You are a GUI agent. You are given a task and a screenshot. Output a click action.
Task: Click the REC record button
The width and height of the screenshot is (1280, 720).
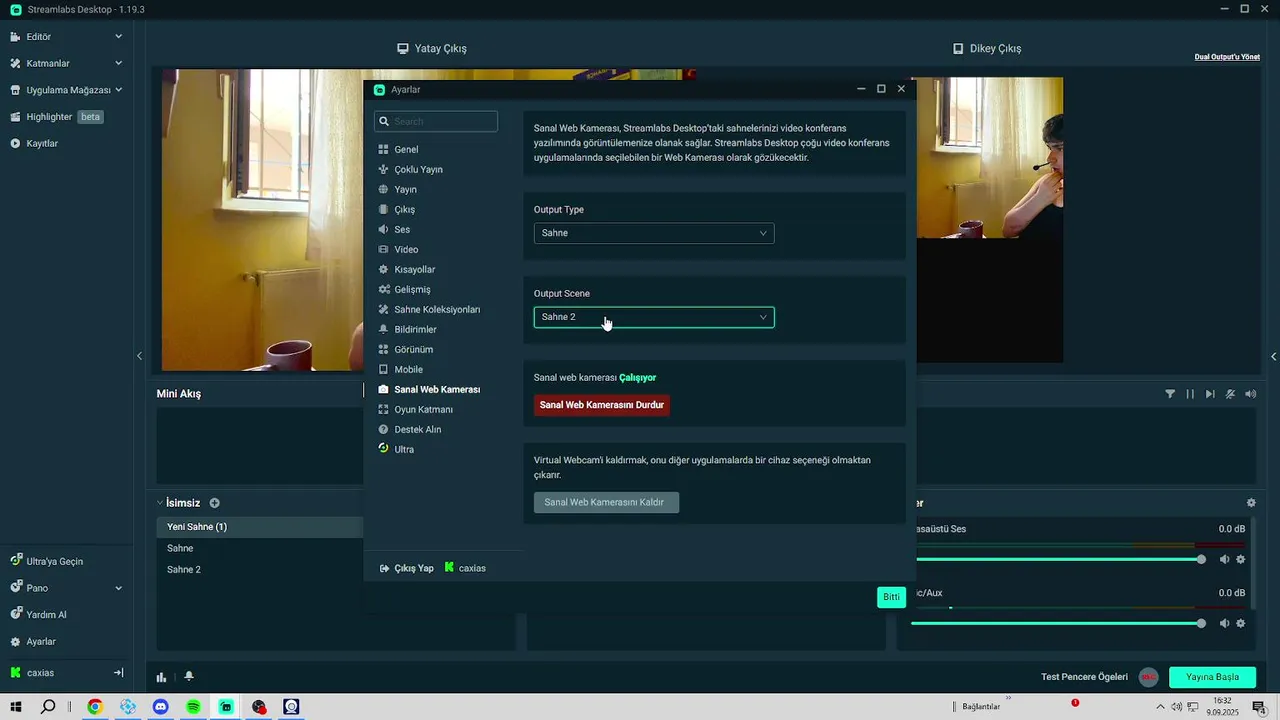point(1149,677)
